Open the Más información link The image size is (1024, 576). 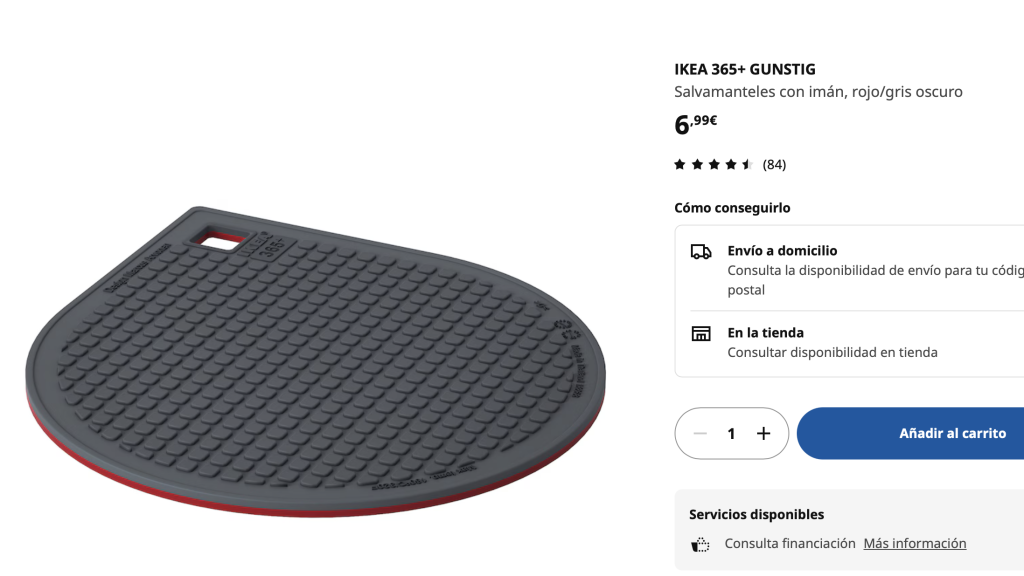(915, 543)
